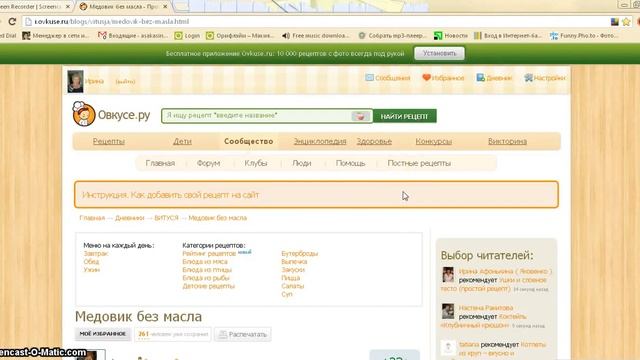This screenshot has width=640, height=360.
Task: Click the browser address bar URL
Action: coord(111,21)
